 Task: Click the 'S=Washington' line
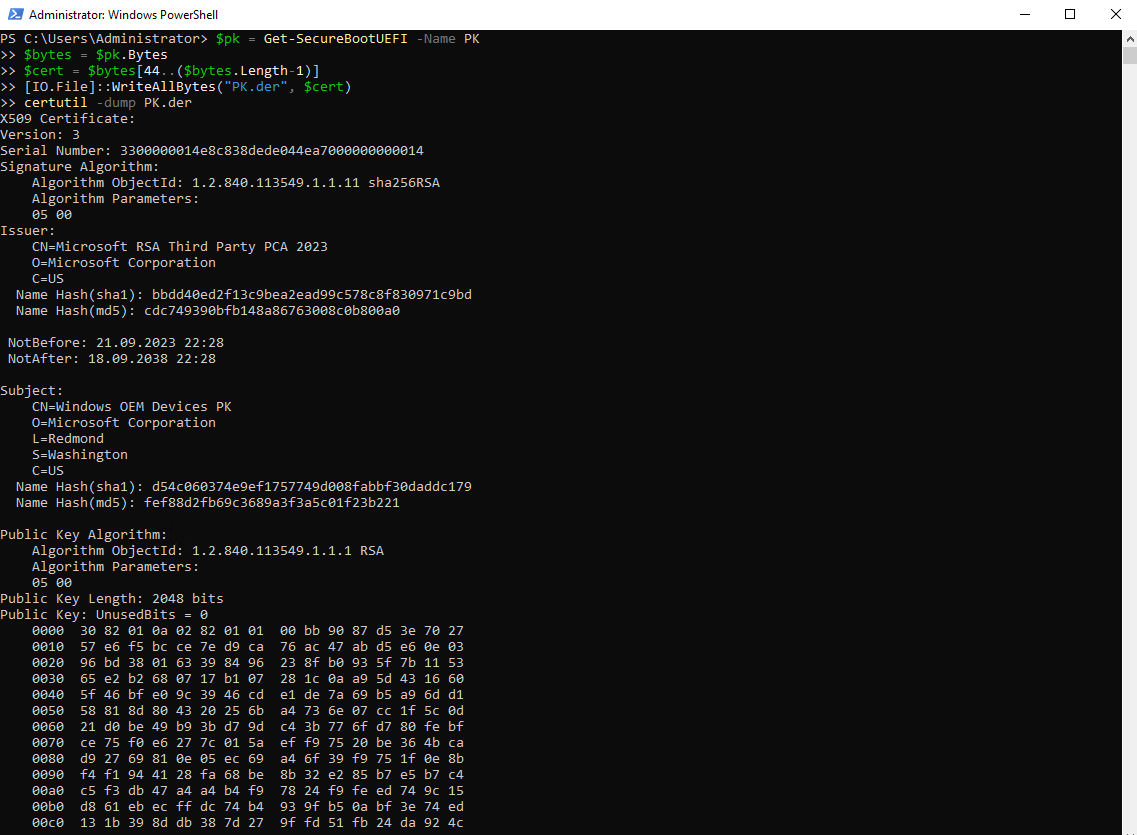pyautogui.click(x=80, y=454)
